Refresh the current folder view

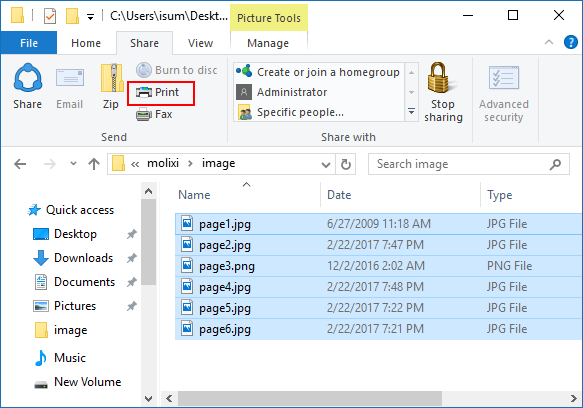click(x=346, y=164)
